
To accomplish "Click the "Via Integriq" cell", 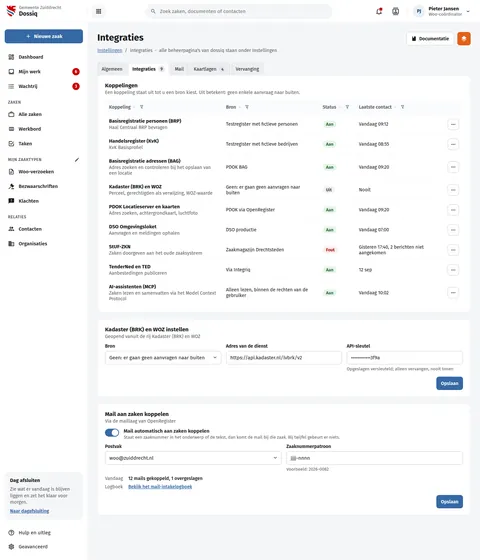I will coord(238,270).
